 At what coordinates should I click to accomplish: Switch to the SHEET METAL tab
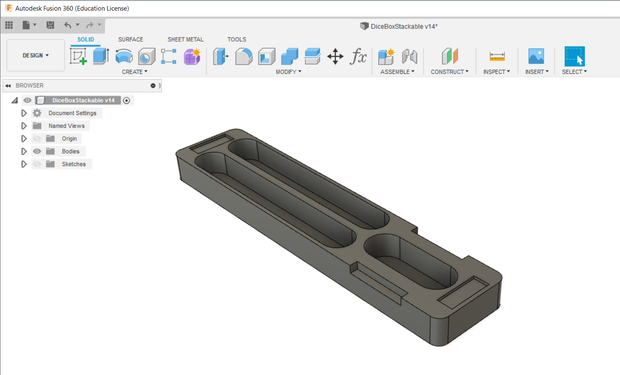[185, 40]
